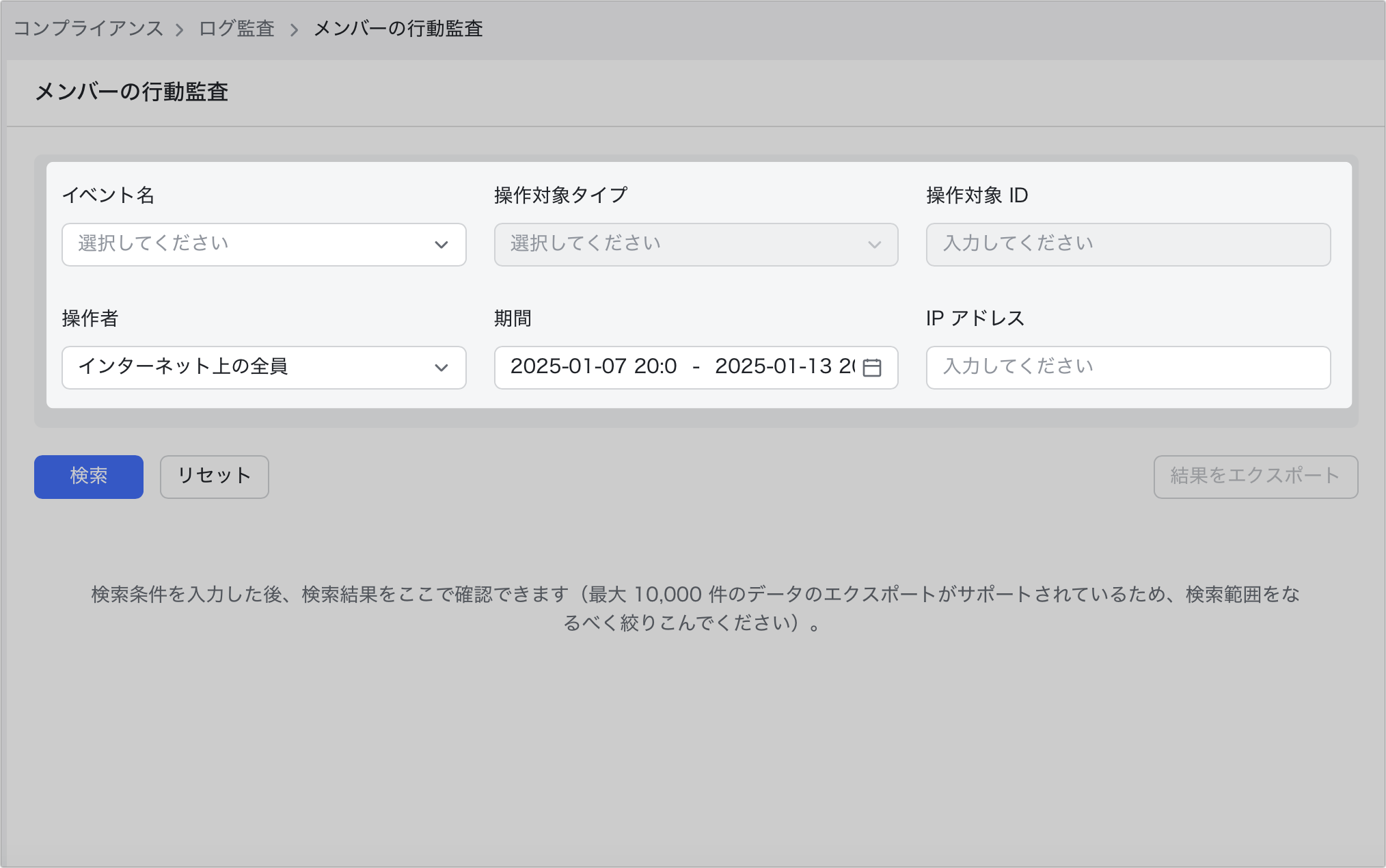Click the リセット button
1386x868 pixels.
(x=214, y=476)
